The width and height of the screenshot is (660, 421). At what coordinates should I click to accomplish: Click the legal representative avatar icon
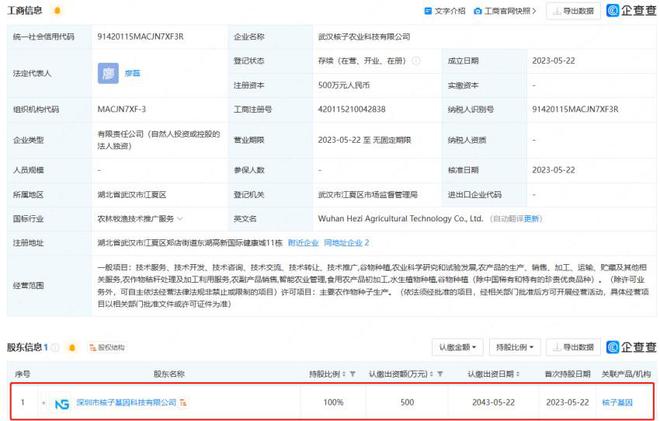108,73
